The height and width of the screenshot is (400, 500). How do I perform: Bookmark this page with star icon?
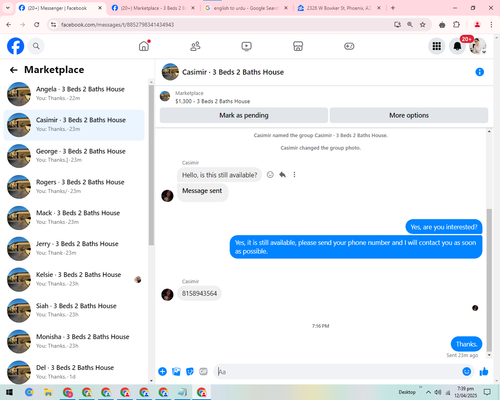[x=423, y=25]
